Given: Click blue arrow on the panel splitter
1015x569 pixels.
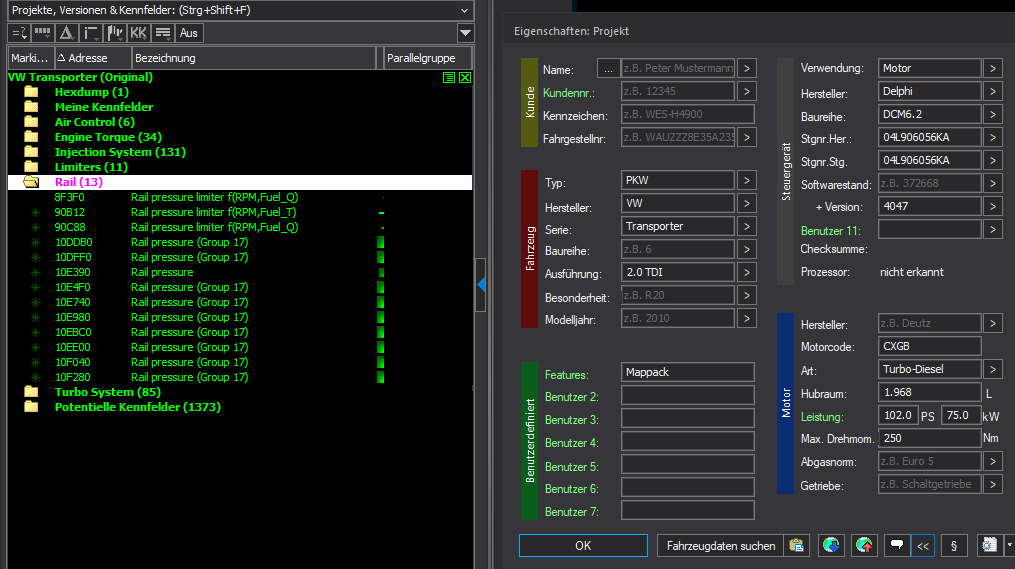Looking at the screenshot, I should click(x=481, y=286).
